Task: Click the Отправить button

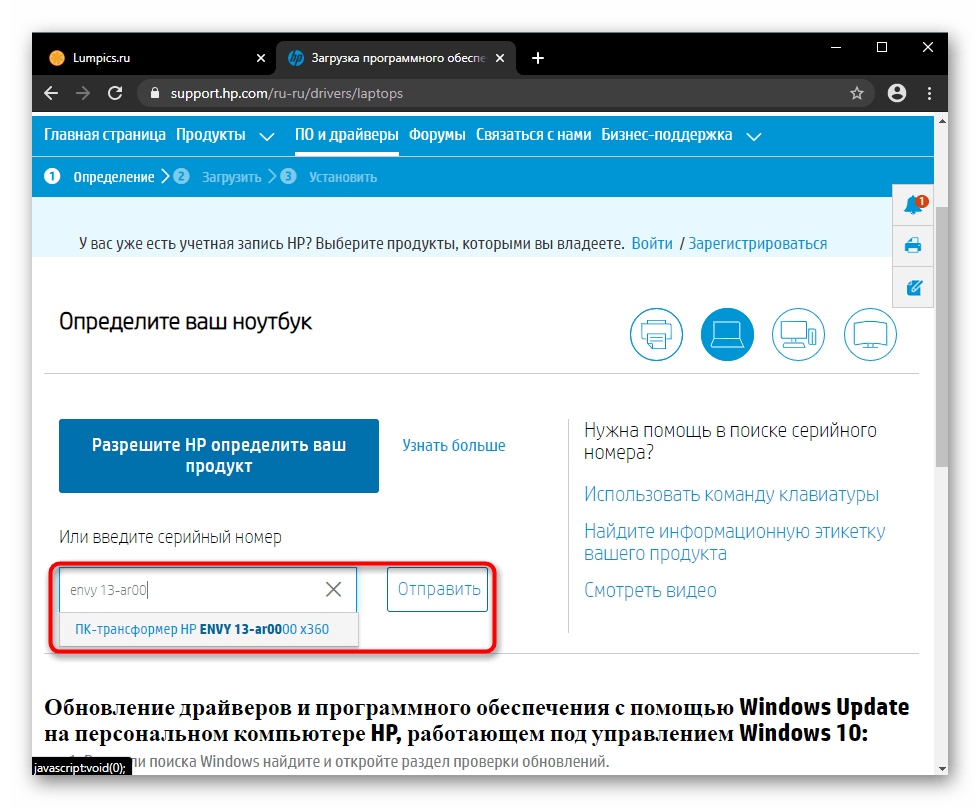Action: (x=438, y=589)
